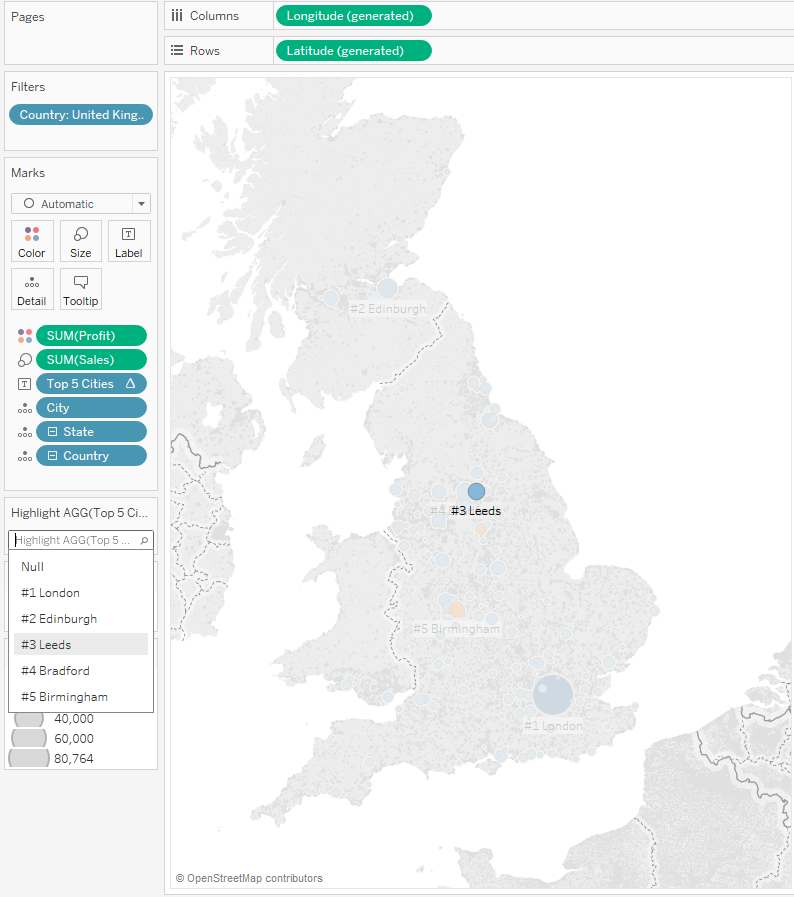Choose #4 Bradford in the highlight list

(x=55, y=671)
